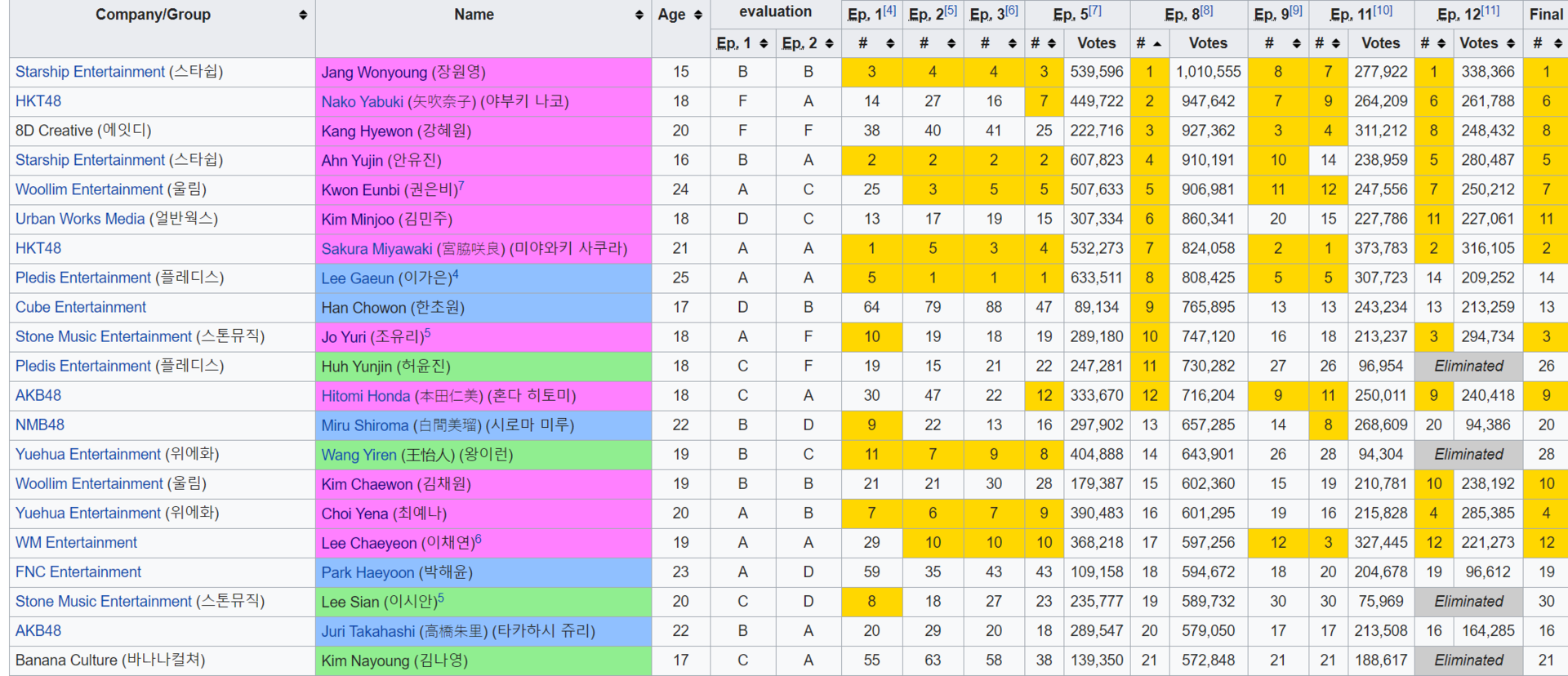Open reference [10] beside Ep. 11 header
Viewport: 1568px width, 676px height.
[x=1383, y=11]
